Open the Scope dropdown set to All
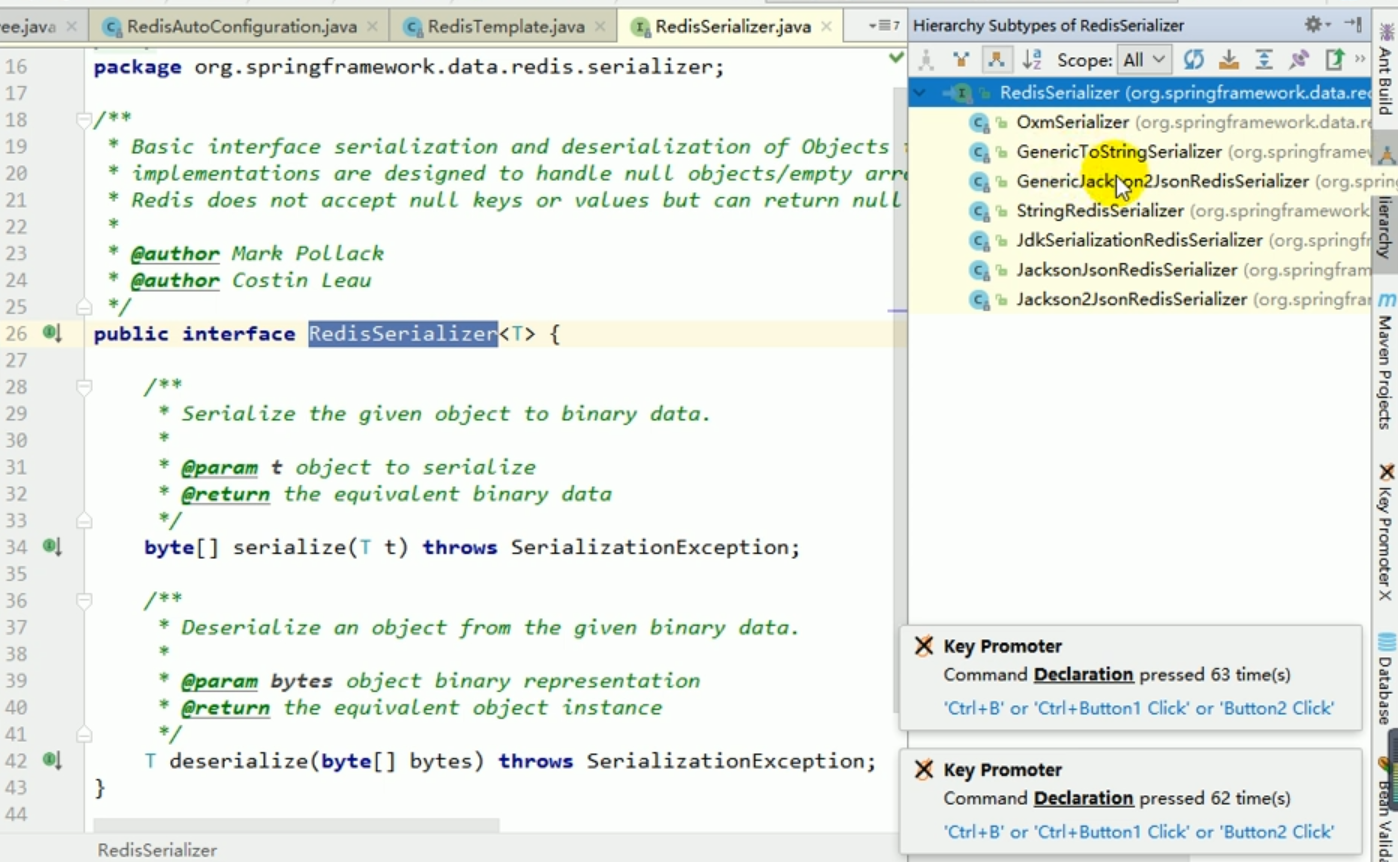Image resolution: width=1398 pixels, height=862 pixels. [1144, 60]
